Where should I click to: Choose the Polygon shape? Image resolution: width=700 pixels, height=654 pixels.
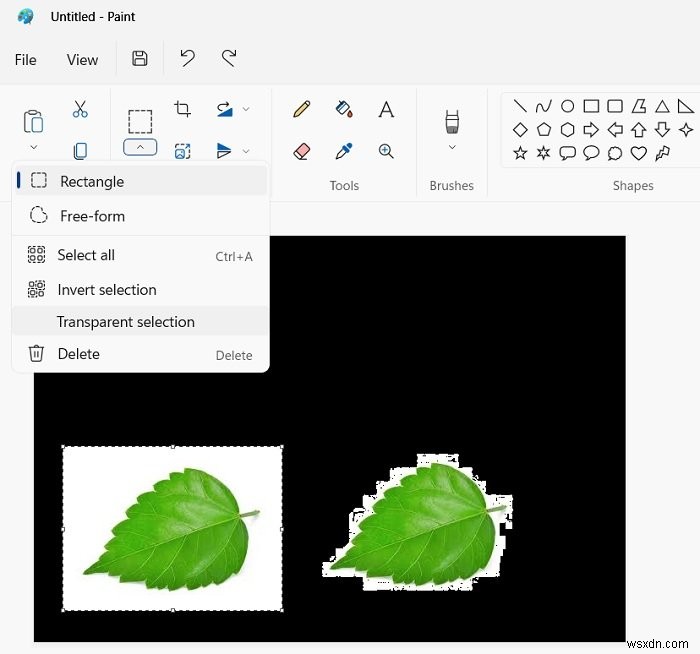coord(639,106)
